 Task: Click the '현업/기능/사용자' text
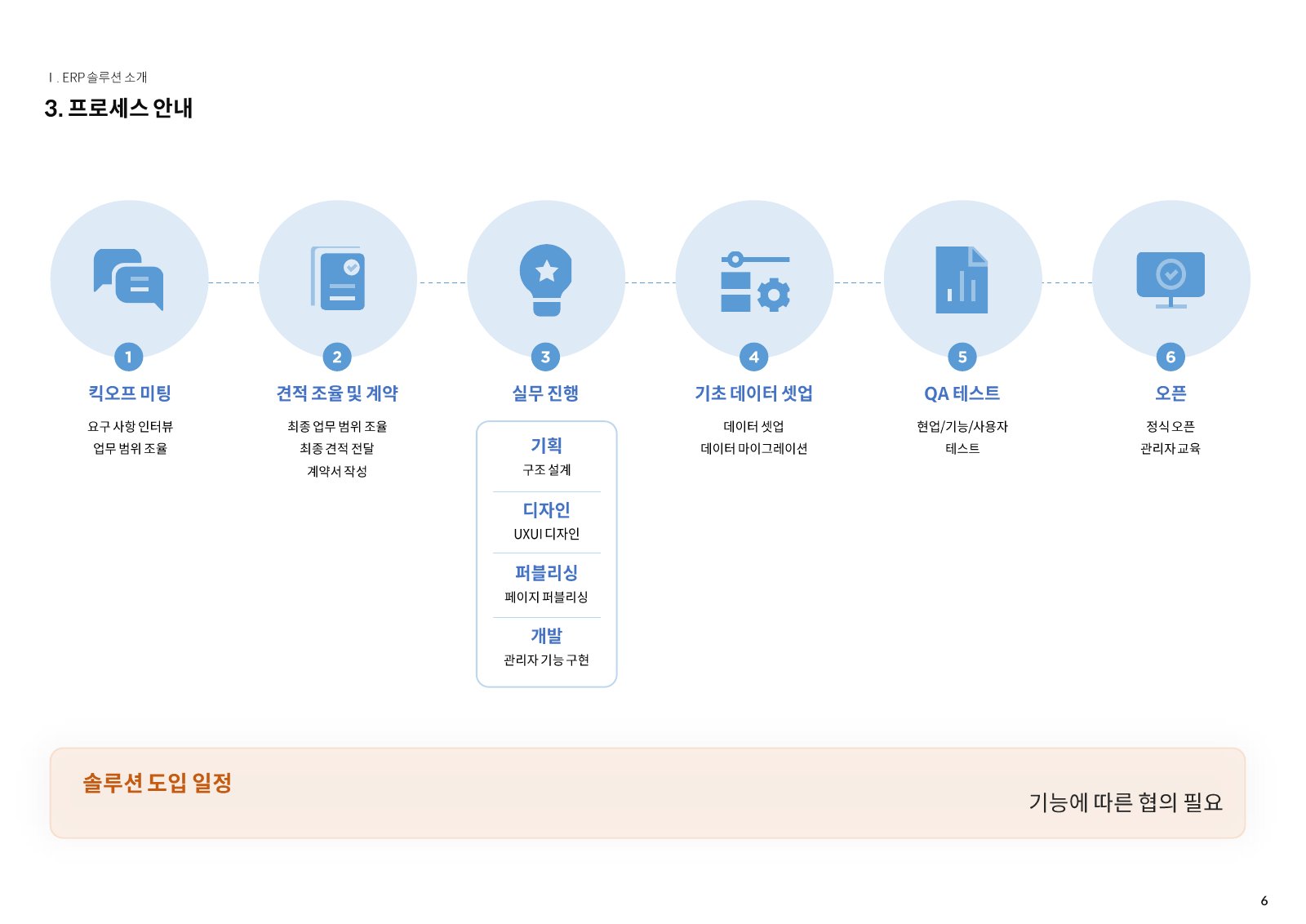point(962,426)
